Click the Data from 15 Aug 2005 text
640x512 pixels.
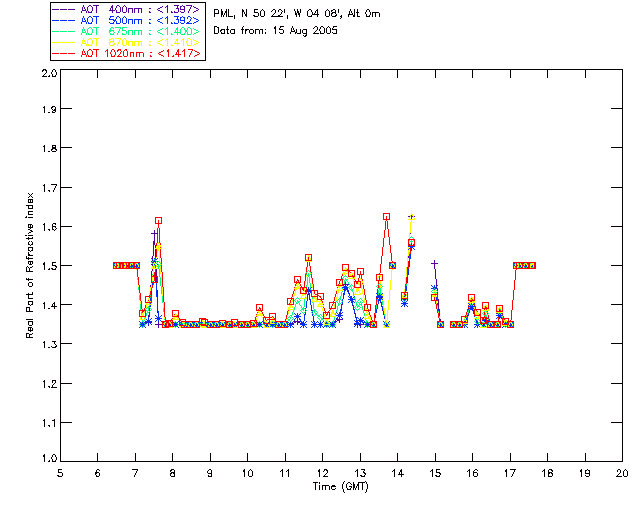coord(276,31)
